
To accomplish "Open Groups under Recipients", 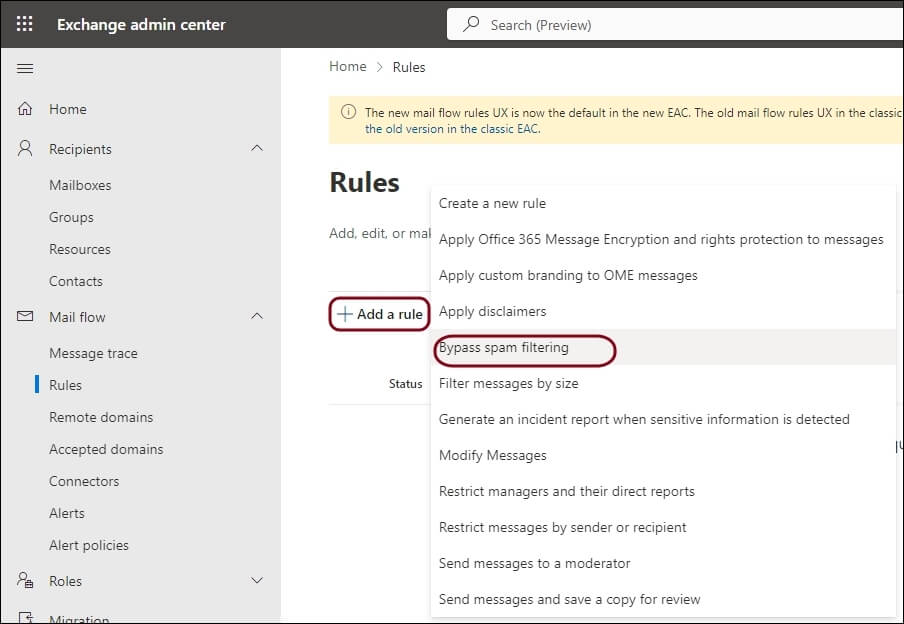I will point(71,217).
